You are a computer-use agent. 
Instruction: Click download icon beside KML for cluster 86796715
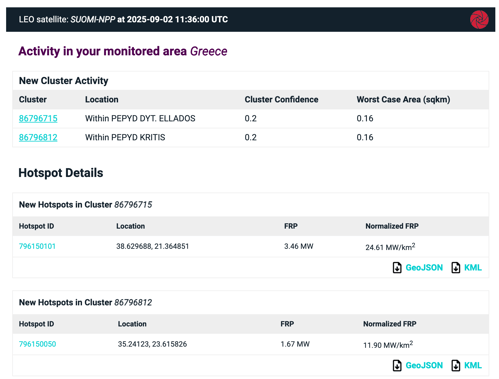[x=455, y=267]
